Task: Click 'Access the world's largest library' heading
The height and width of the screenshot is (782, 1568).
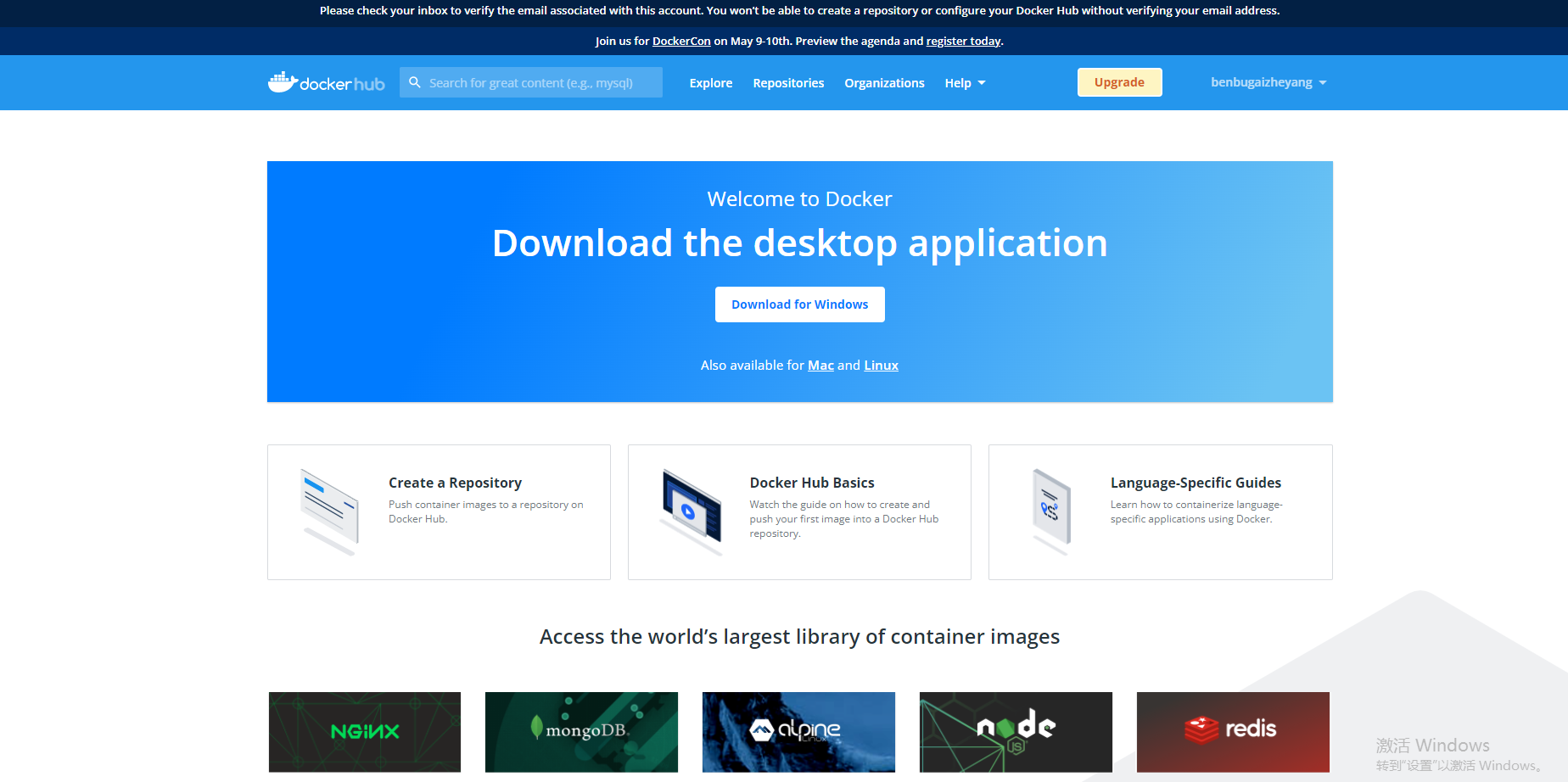Action: click(x=800, y=637)
